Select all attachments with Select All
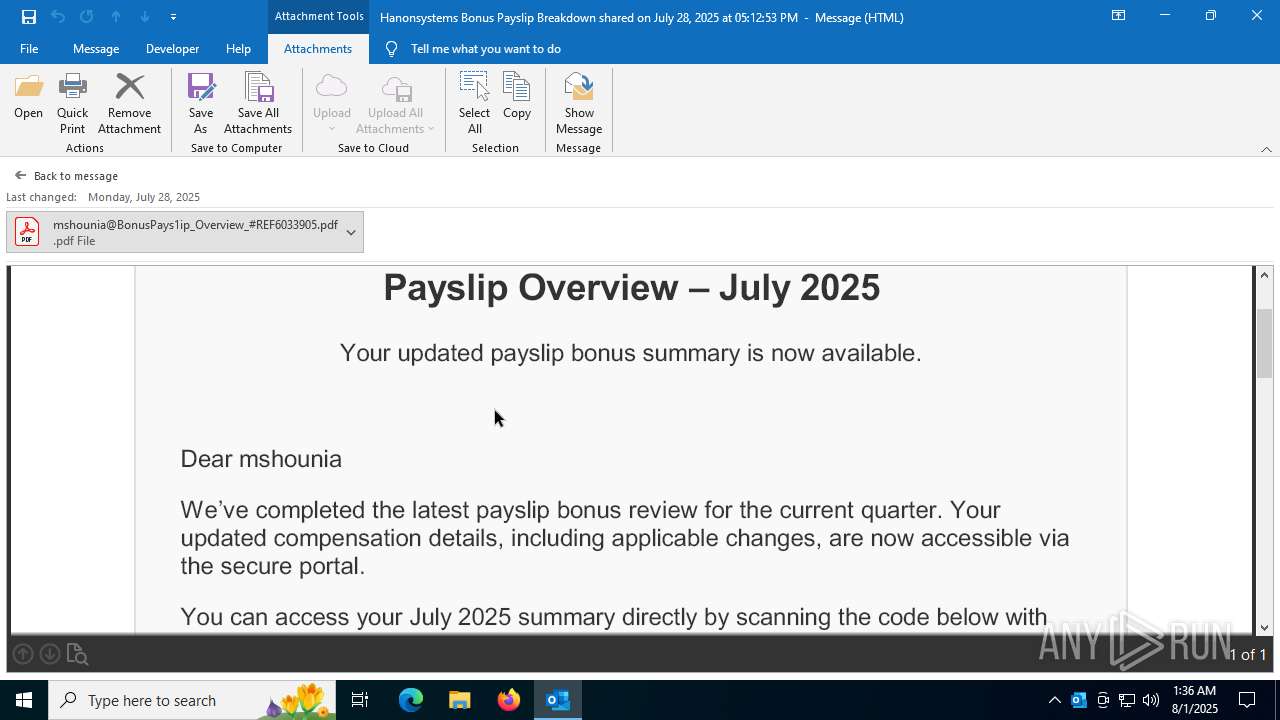 (474, 103)
